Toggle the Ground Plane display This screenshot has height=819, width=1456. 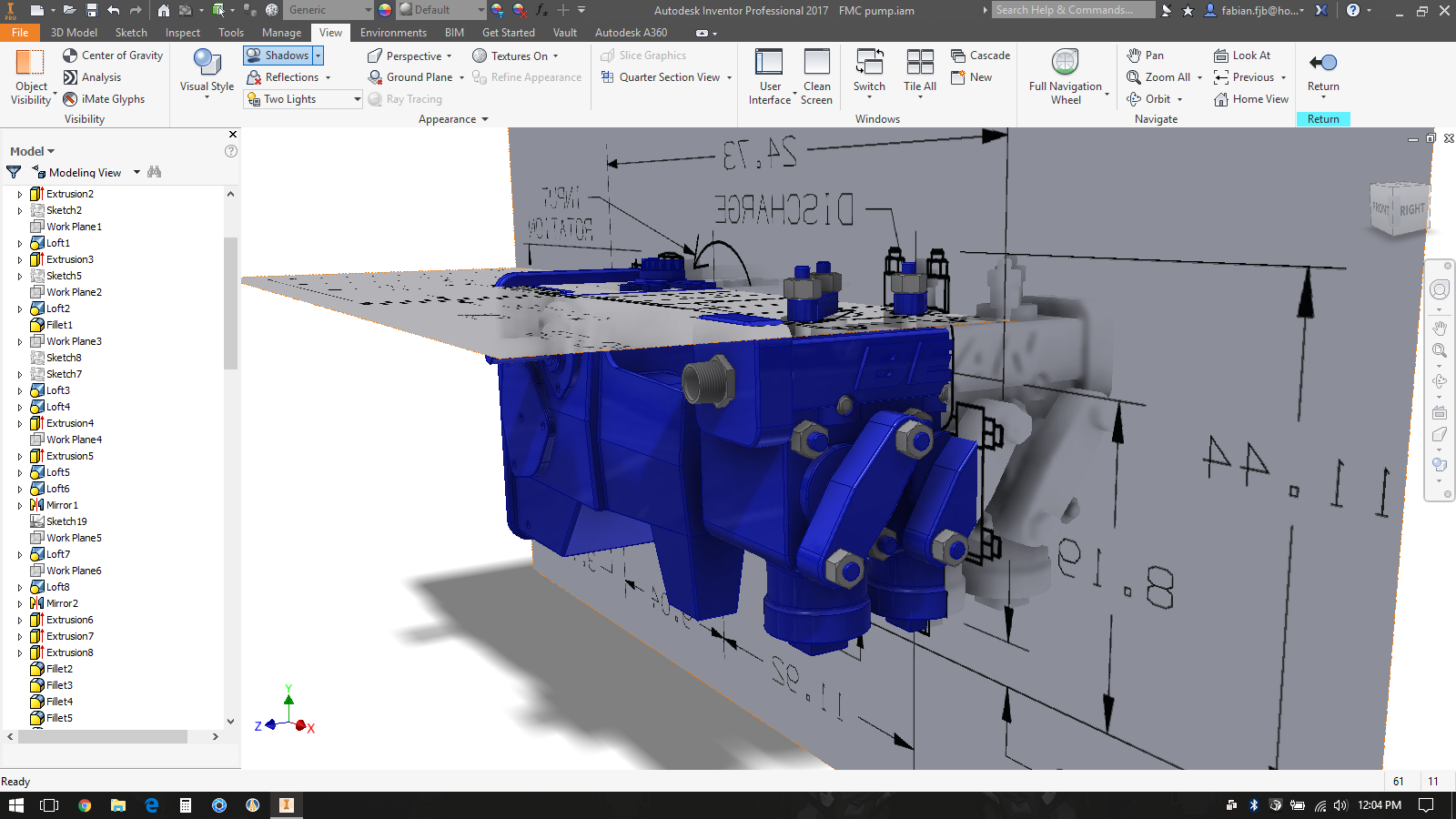(409, 77)
